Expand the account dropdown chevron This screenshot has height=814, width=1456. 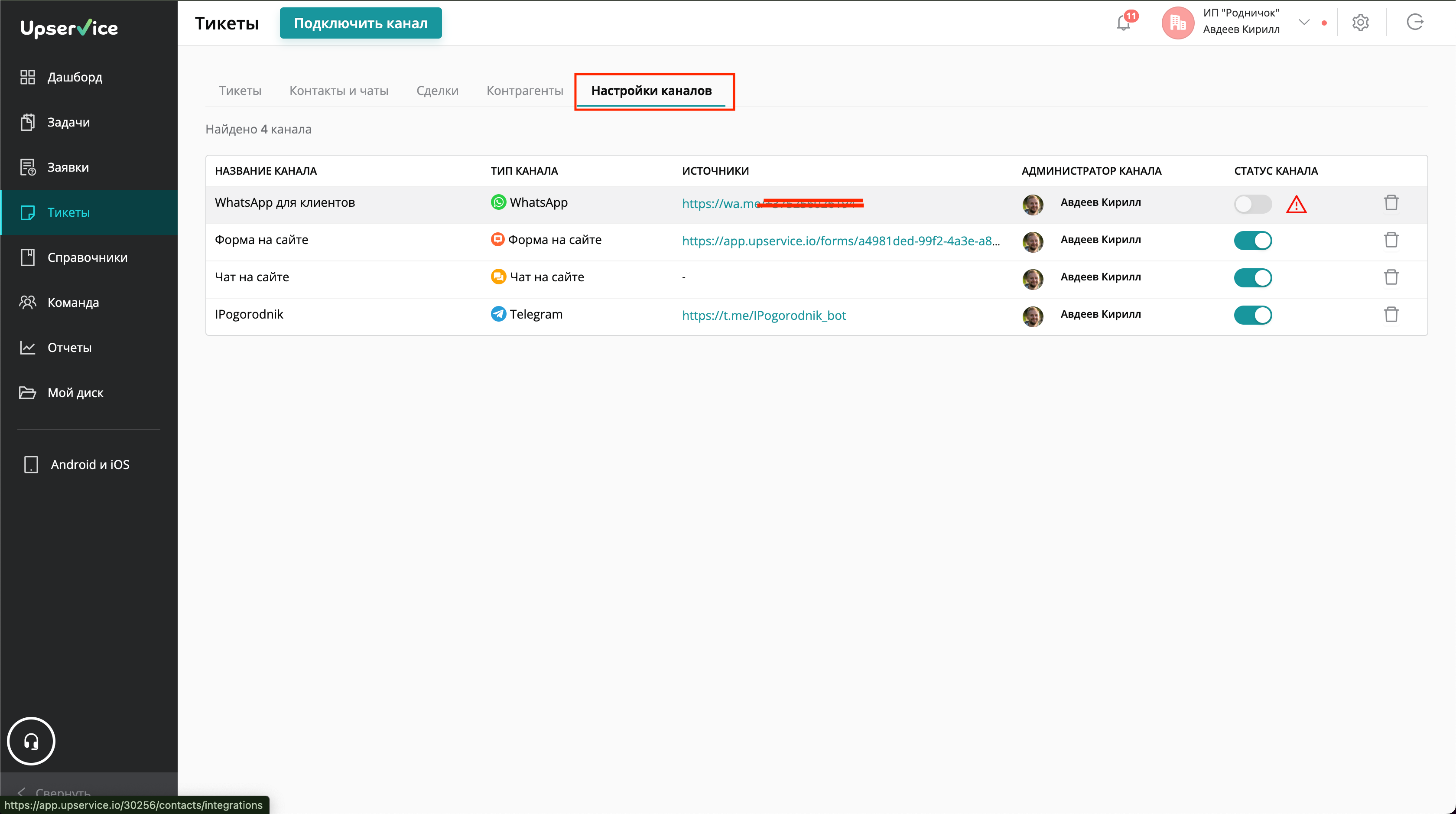point(1304,23)
